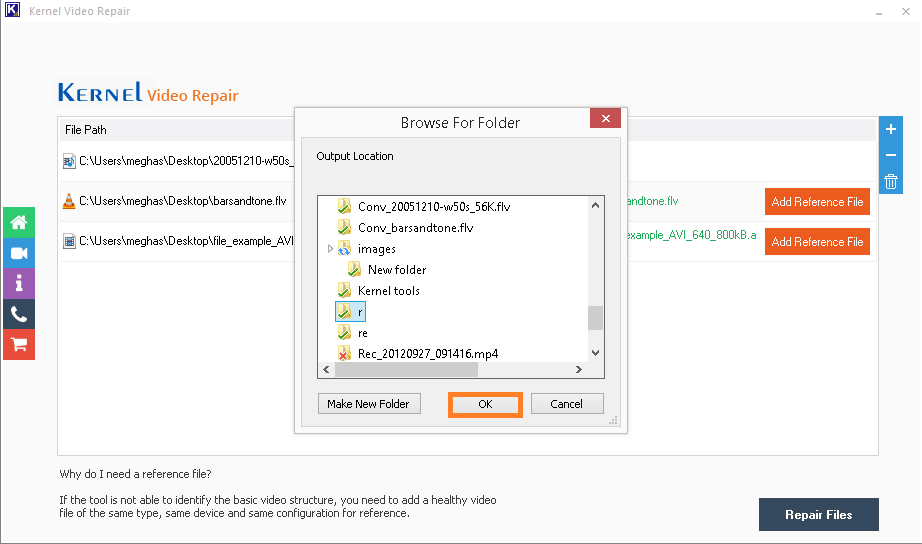922x544 pixels.
Task: Click the Home icon in left sidebar
Action: point(19,222)
